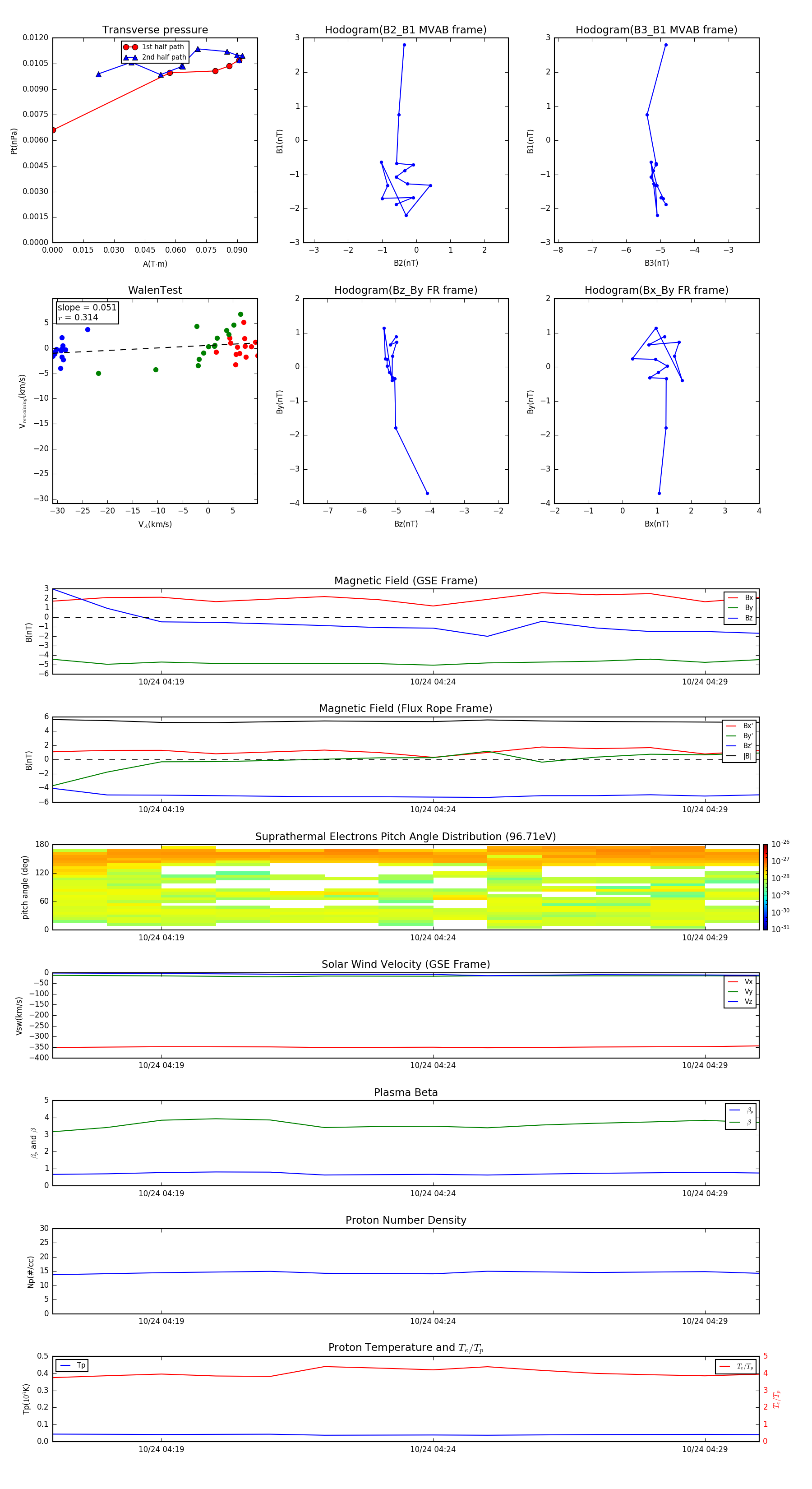
Task: Click the 'Hodogram(Bz_By FR frame)' title
Action: (x=406, y=290)
